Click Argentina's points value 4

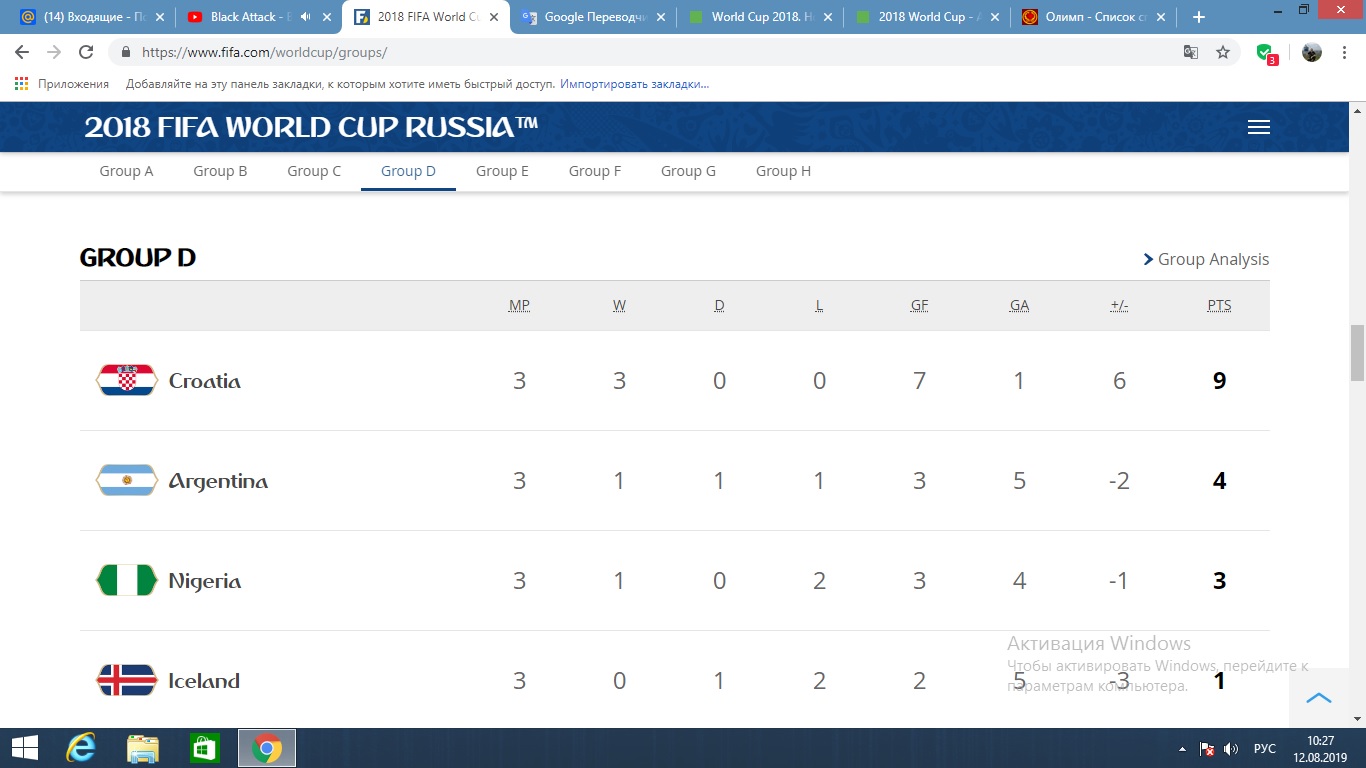[x=1219, y=481]
